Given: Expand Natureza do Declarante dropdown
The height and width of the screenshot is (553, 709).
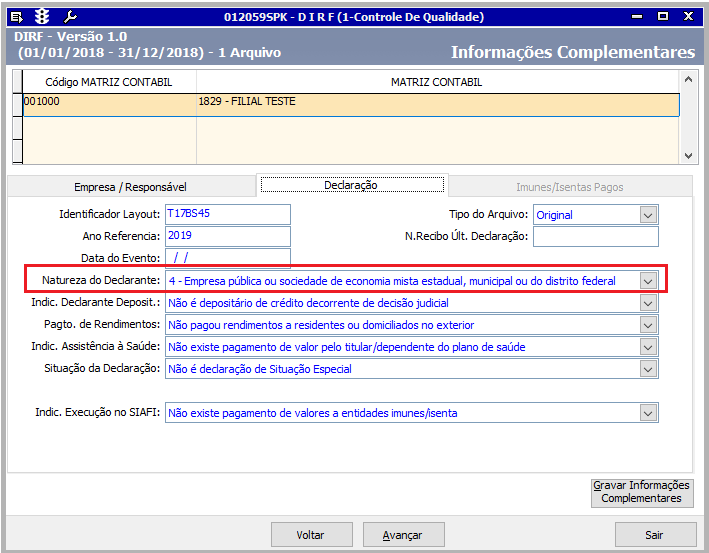Looking at the screenshot, I should [x=648, y=281].
